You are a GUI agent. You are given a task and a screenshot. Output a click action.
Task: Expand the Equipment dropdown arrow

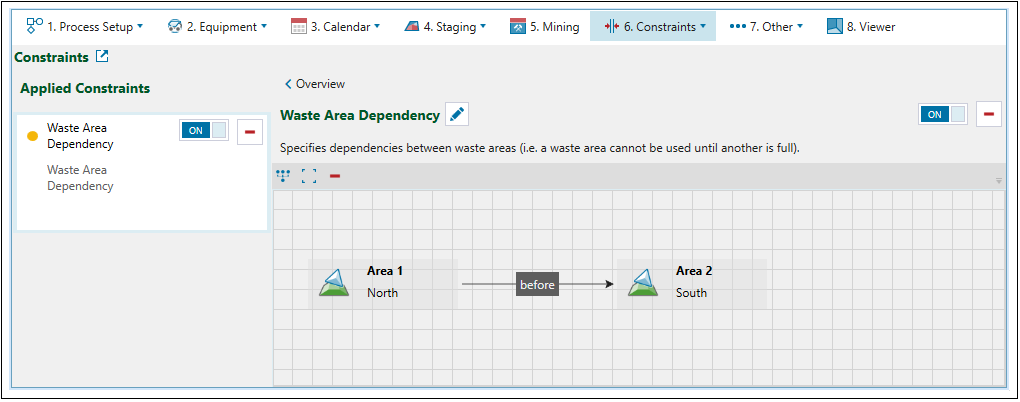pyautogui.click(x=263, y=27)
